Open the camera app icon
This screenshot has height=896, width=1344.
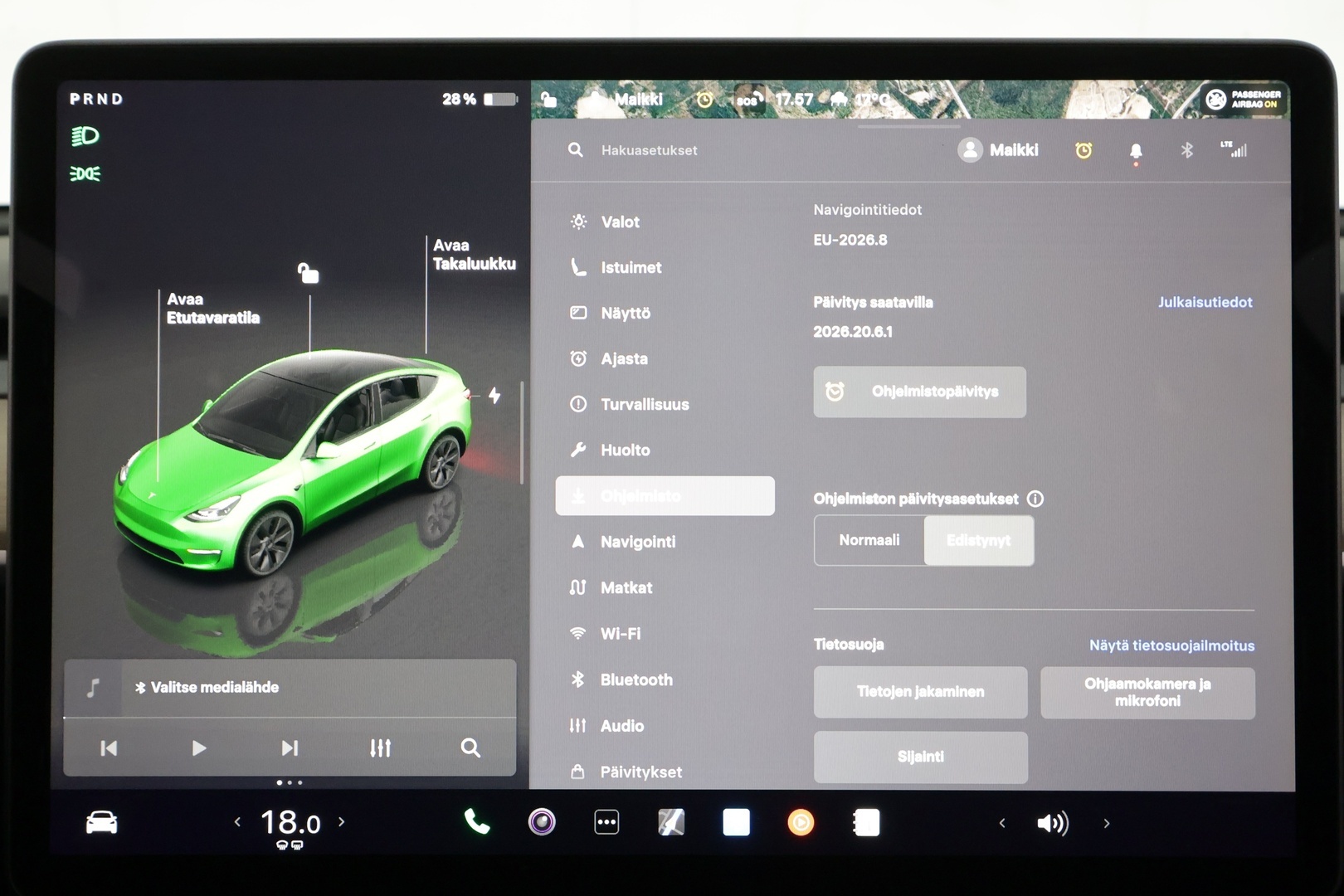pos(542,822)
